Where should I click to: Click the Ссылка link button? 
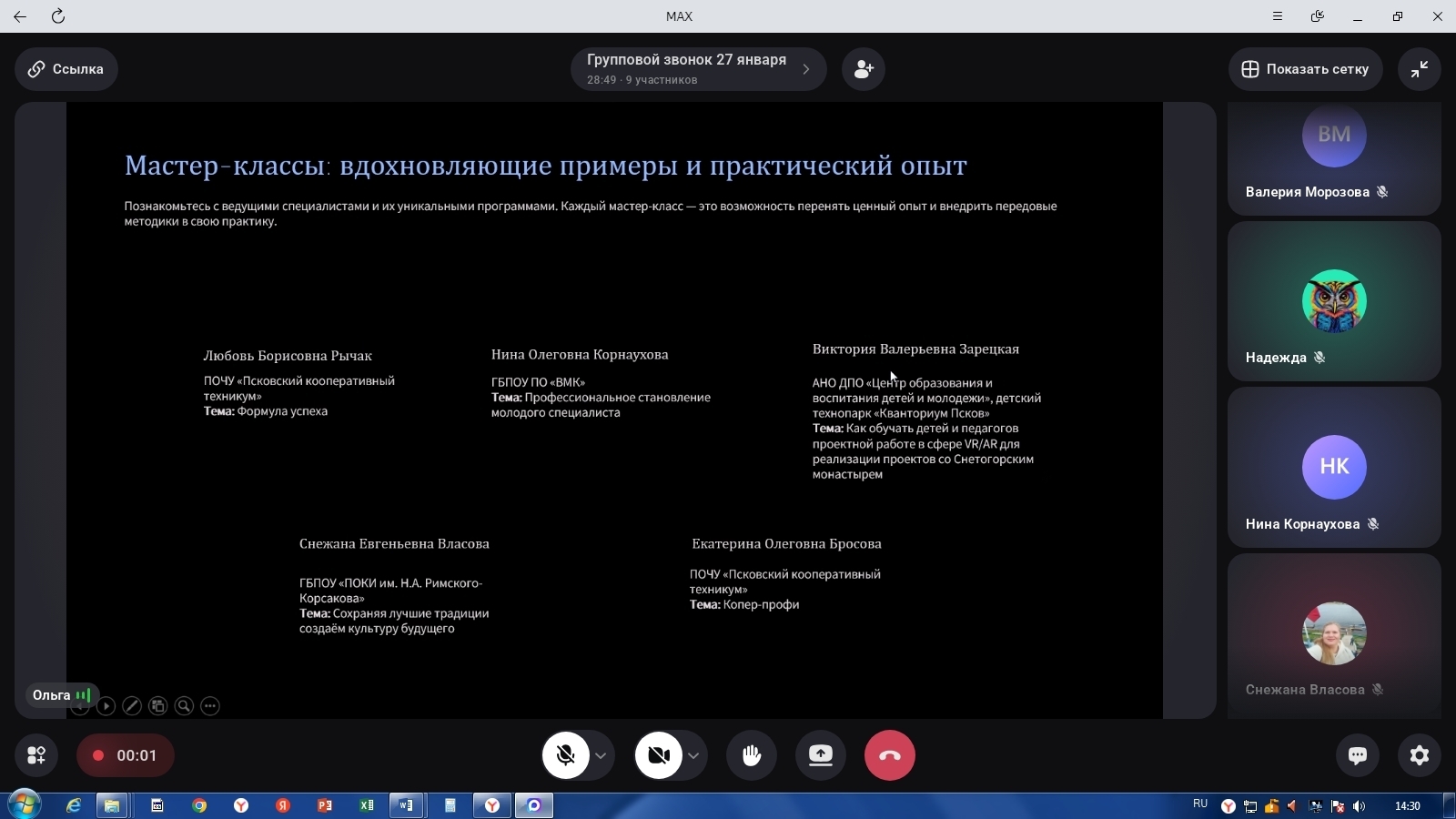point(66,69)
